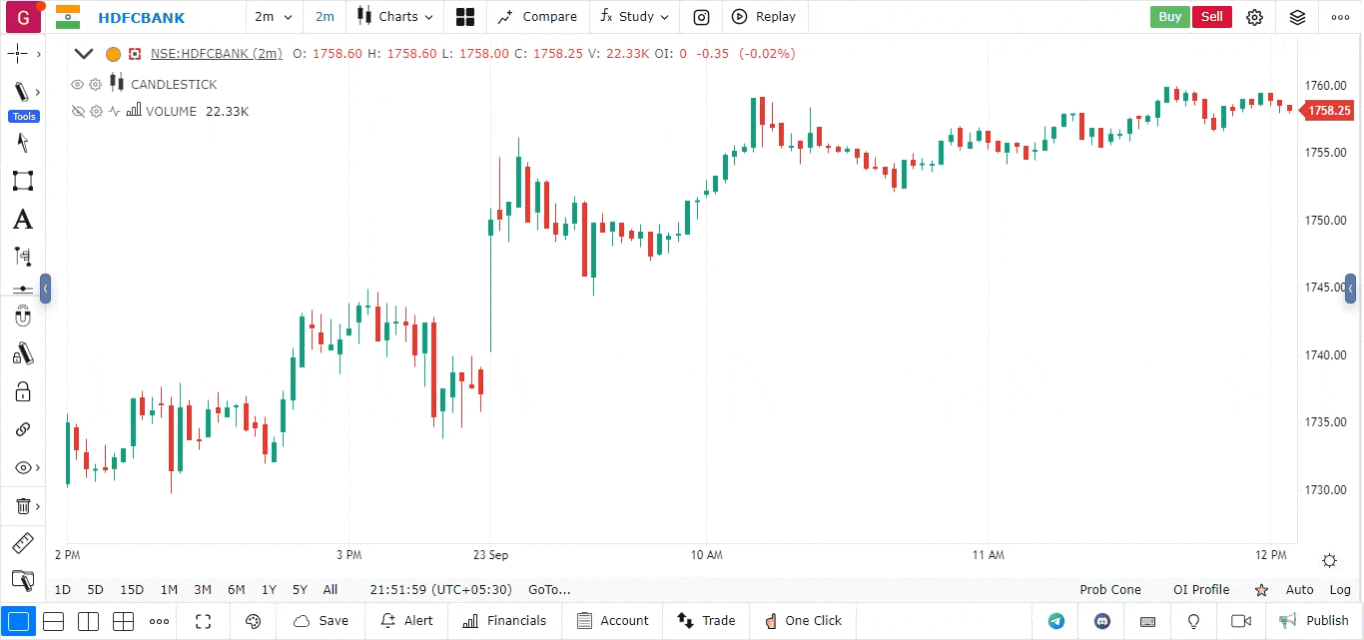The height and width of the screenshot is (640, 1364).
Task: Expand the Charts type dropdown
Action: (396, 17)
